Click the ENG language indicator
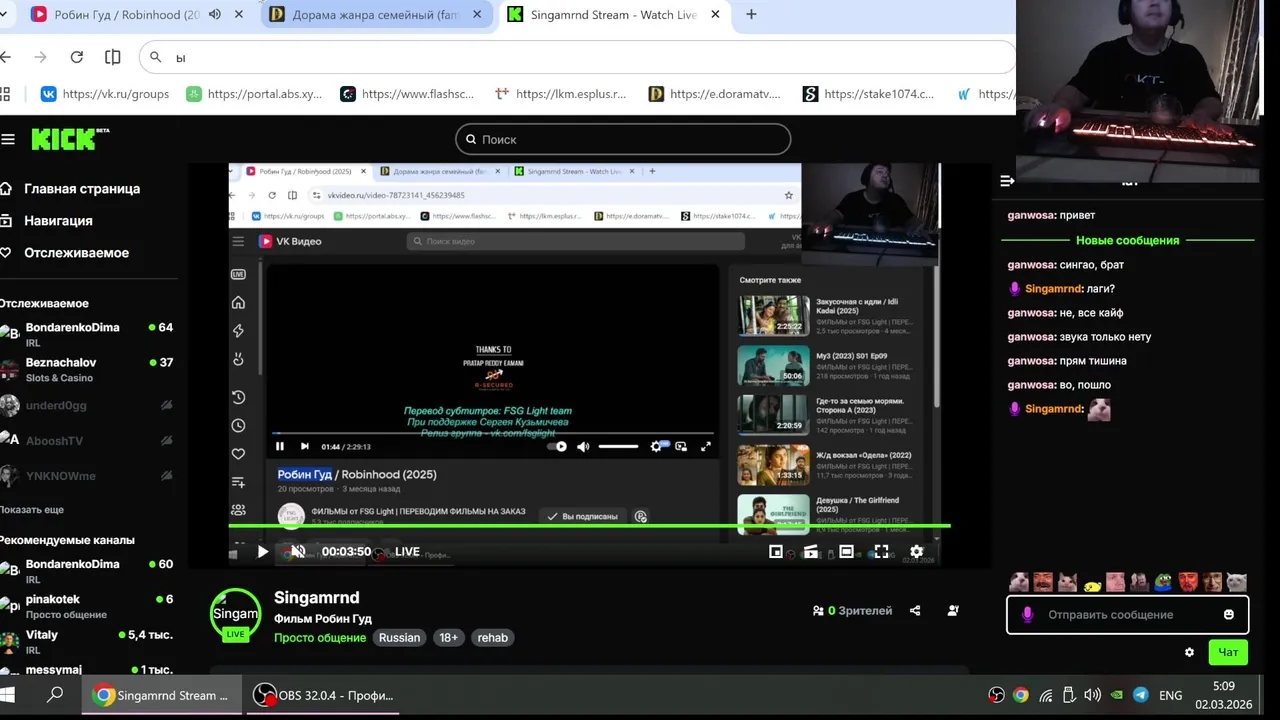 pos(1170,695)
